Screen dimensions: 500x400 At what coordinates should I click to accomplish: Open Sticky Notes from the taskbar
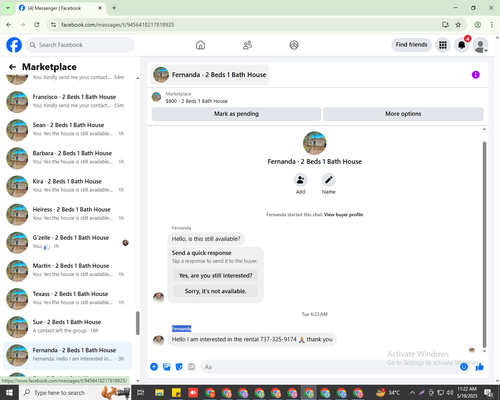coord(176,392)
